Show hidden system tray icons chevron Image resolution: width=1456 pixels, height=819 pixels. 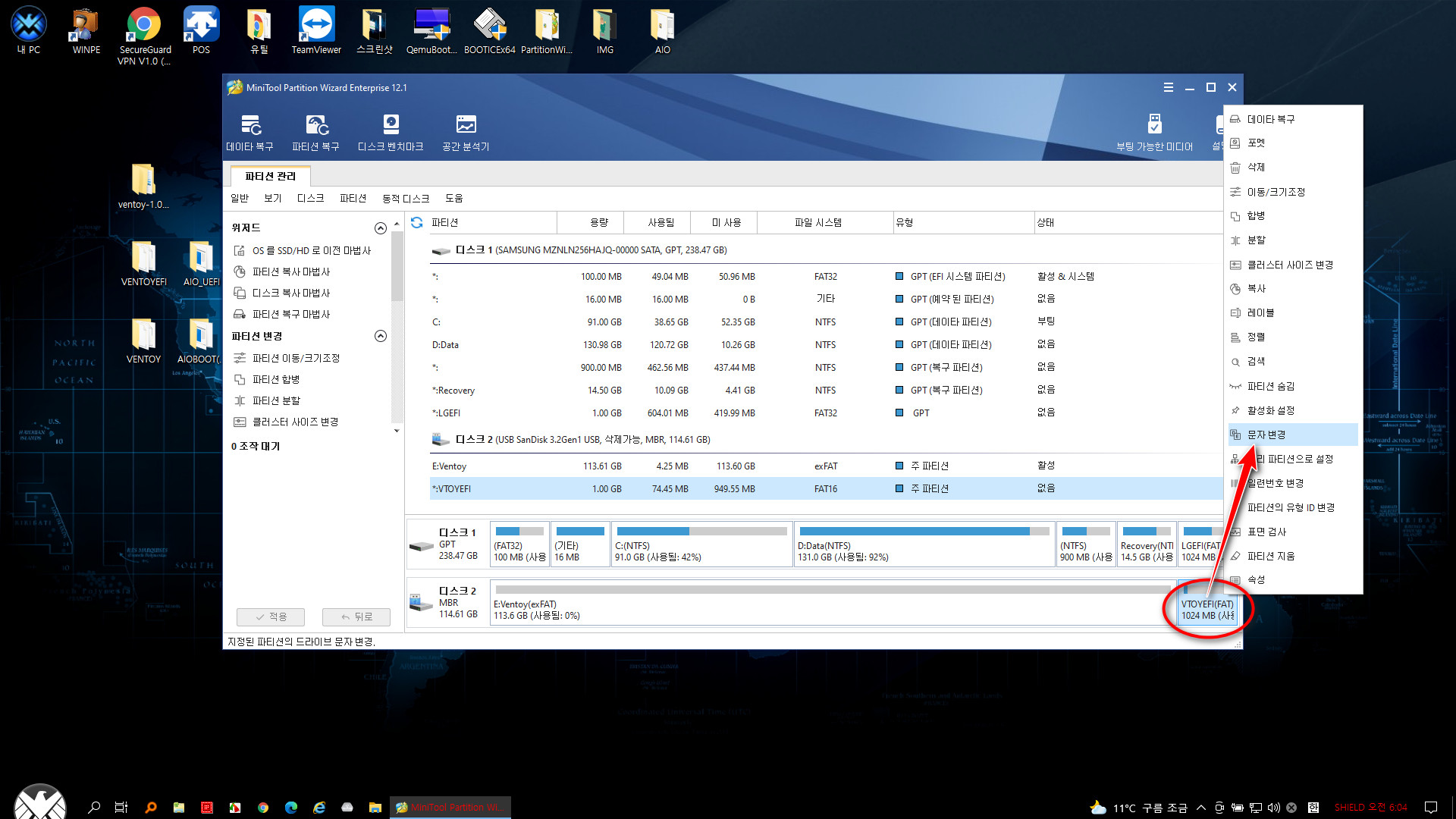(x=1201, y=808)
